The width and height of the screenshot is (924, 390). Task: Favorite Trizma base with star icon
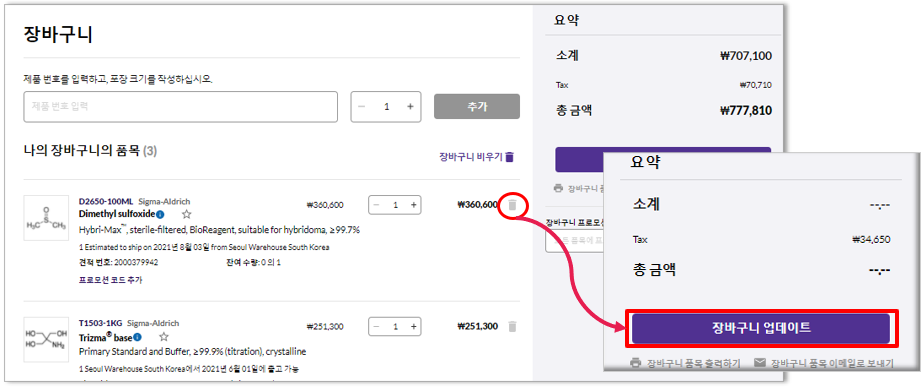click(164, 337)
